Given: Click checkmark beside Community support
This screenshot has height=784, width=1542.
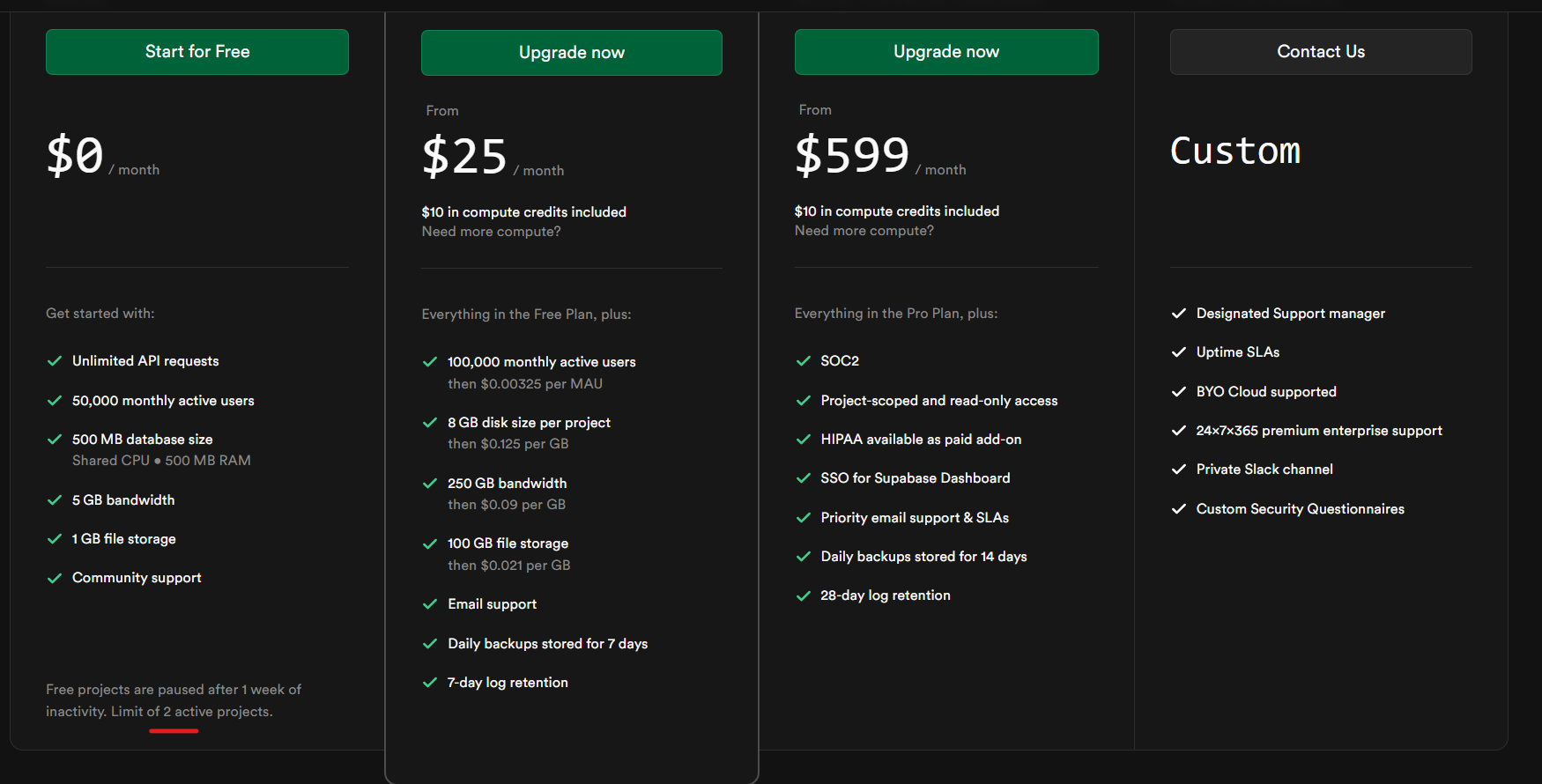Looking at the screenshot, I should (x=55, y=578).
